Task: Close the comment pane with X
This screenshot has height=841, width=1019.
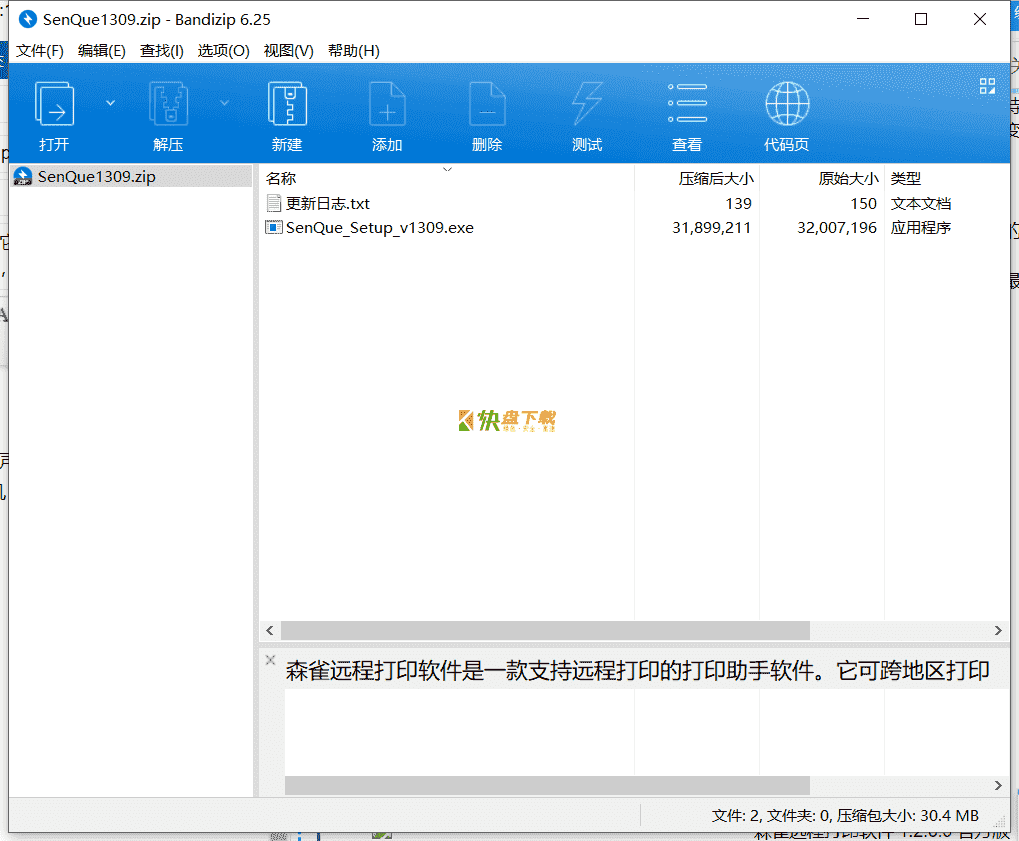Action: coord(271,660)
